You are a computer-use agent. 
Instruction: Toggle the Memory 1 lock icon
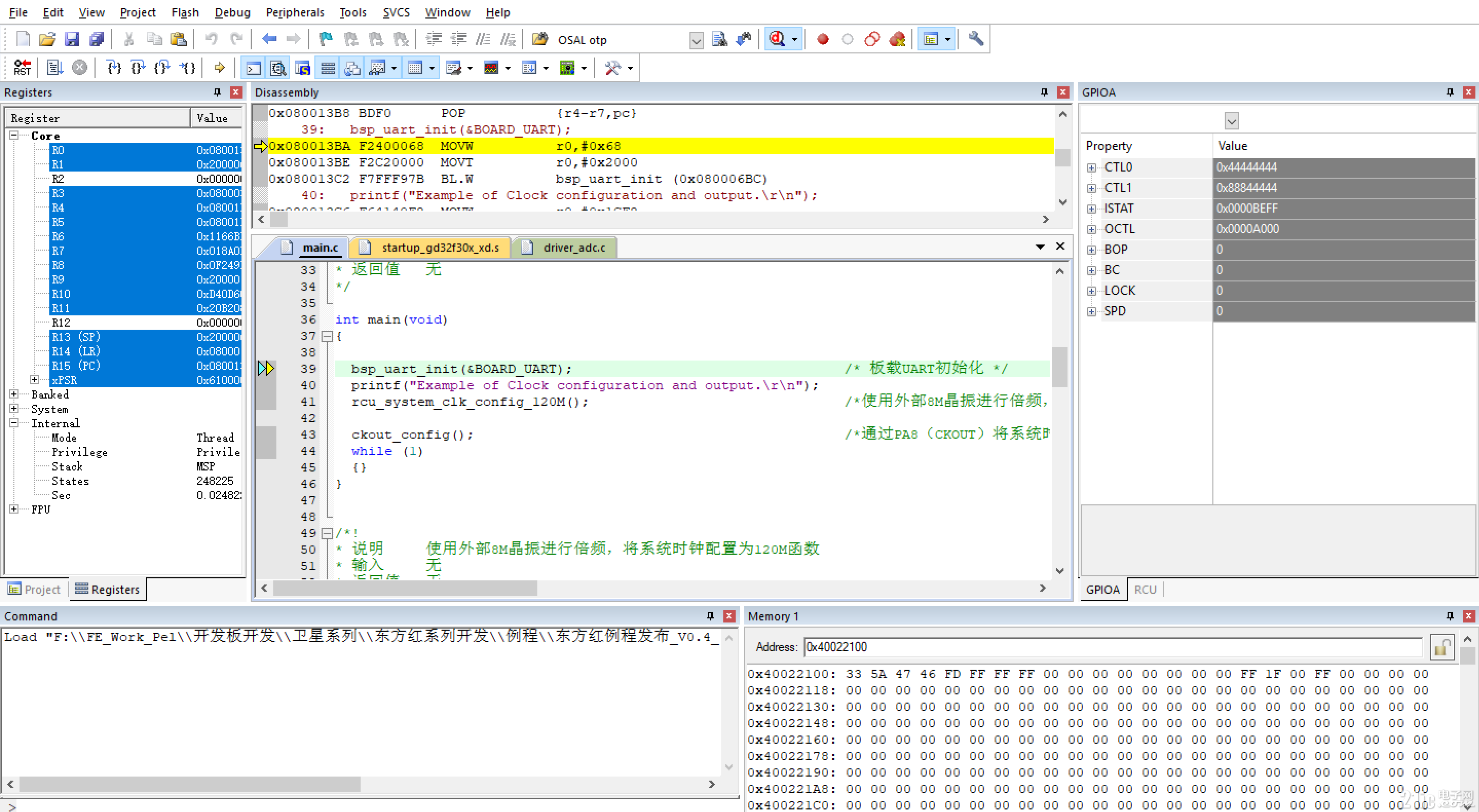click(1441, 647)
